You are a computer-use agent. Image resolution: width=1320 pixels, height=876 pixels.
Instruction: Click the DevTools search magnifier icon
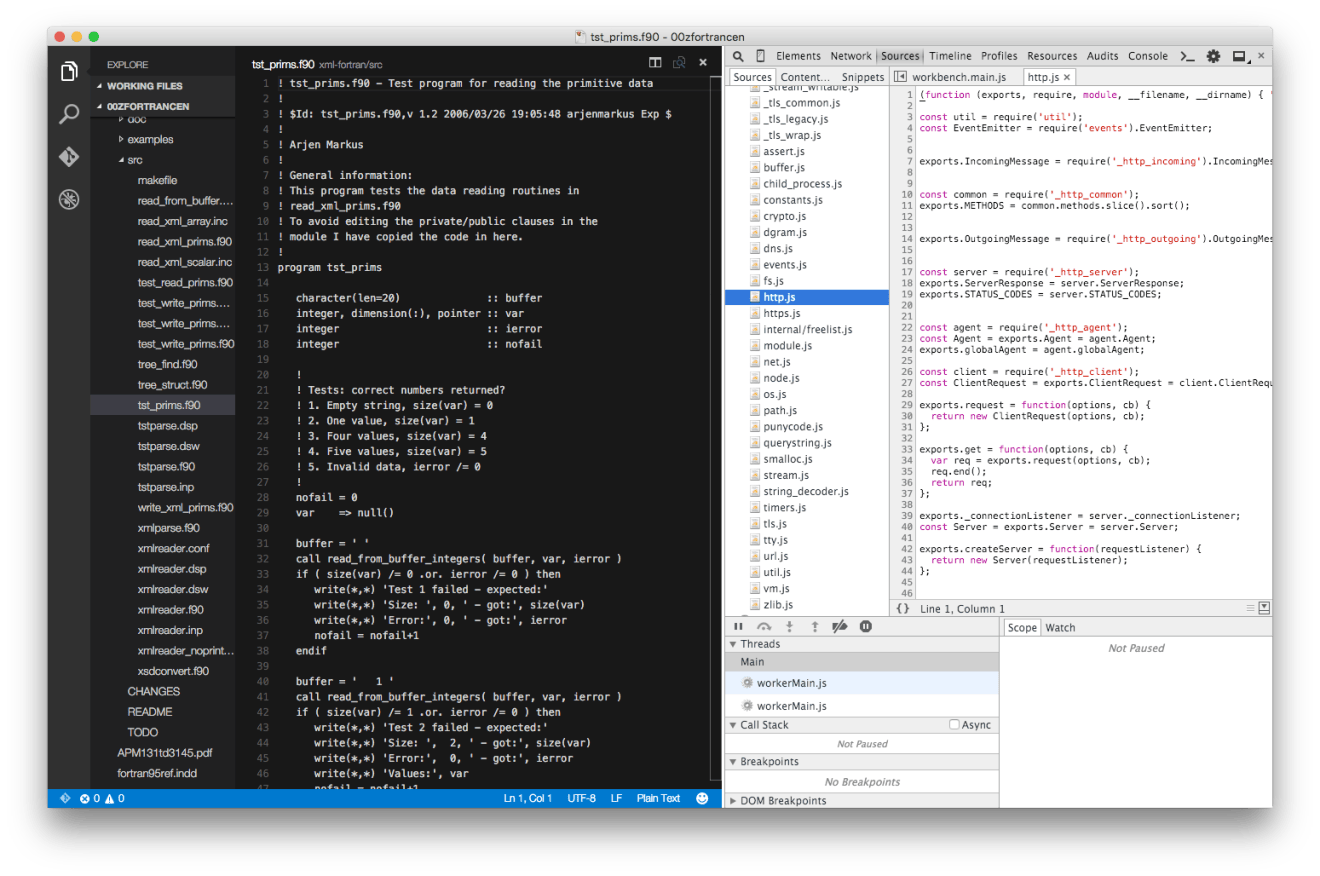[738, 56]
